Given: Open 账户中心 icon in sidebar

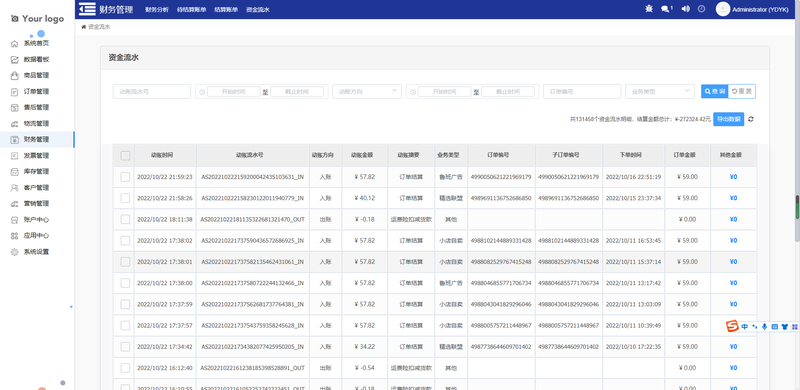Looking at the screenshot, I should [14, 220].
